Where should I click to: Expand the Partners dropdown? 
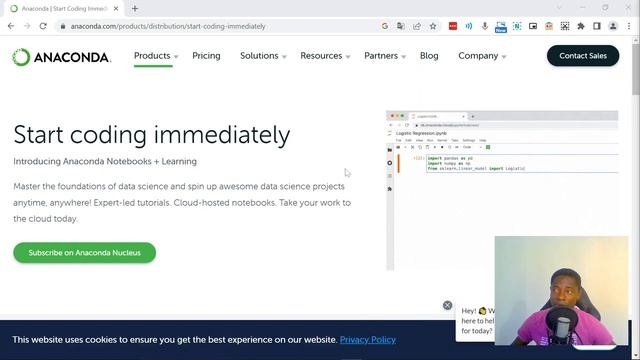(385, 56)
